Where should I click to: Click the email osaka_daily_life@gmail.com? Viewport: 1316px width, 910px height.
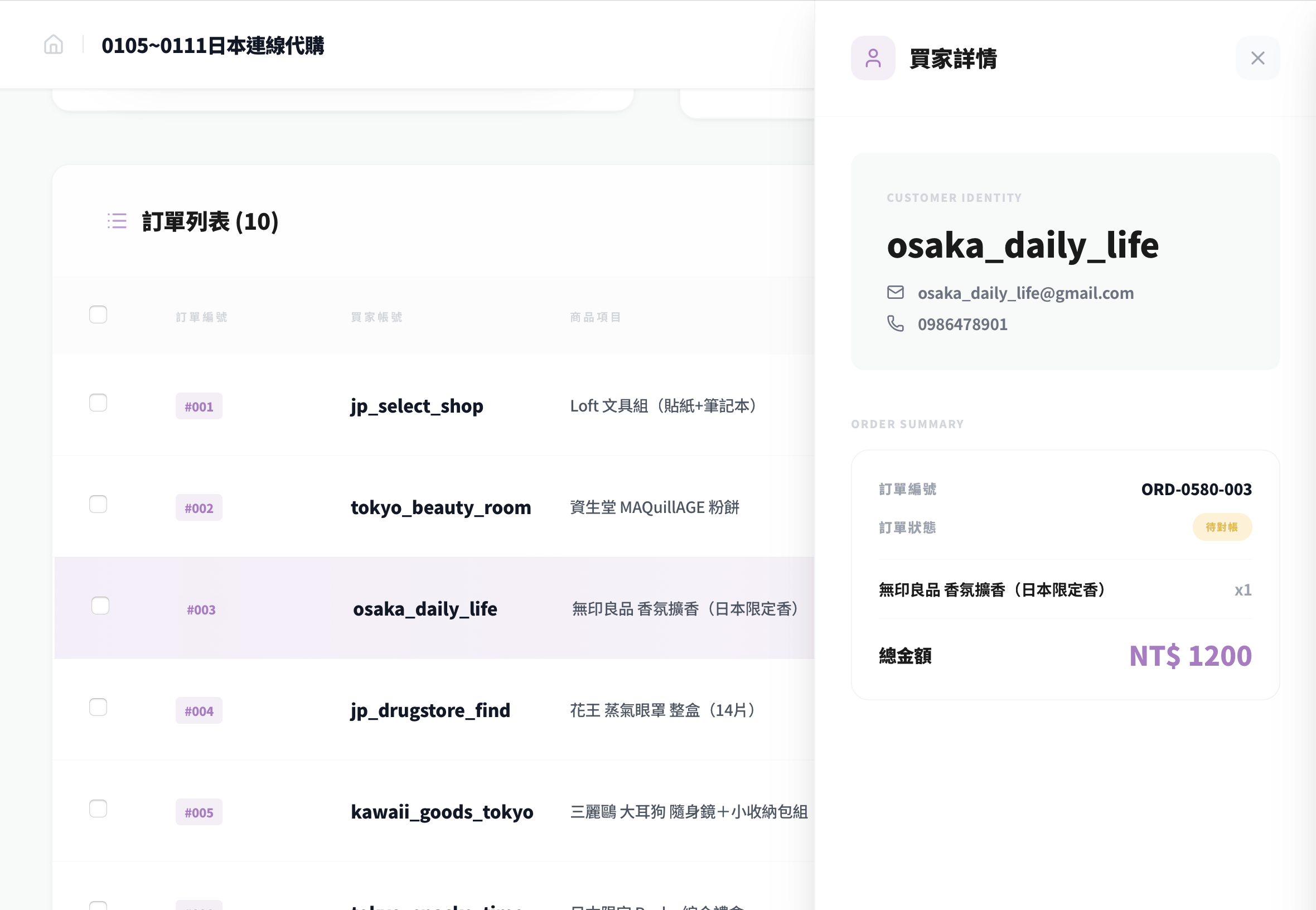click(1025, 293)
